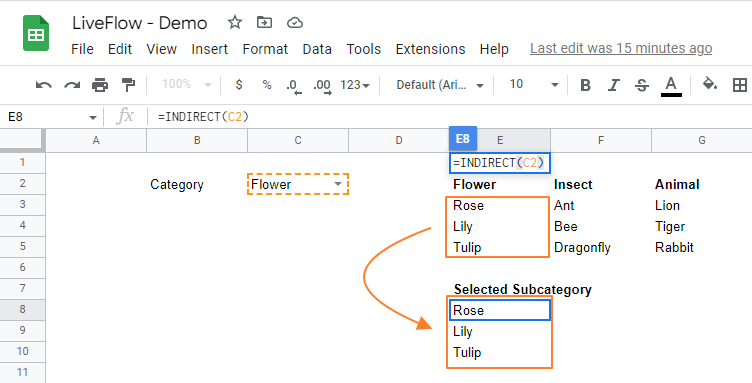Screen dimensions: 752x383
Task: Expand the name box dropdown arrow
Action: tap(93, 117)
